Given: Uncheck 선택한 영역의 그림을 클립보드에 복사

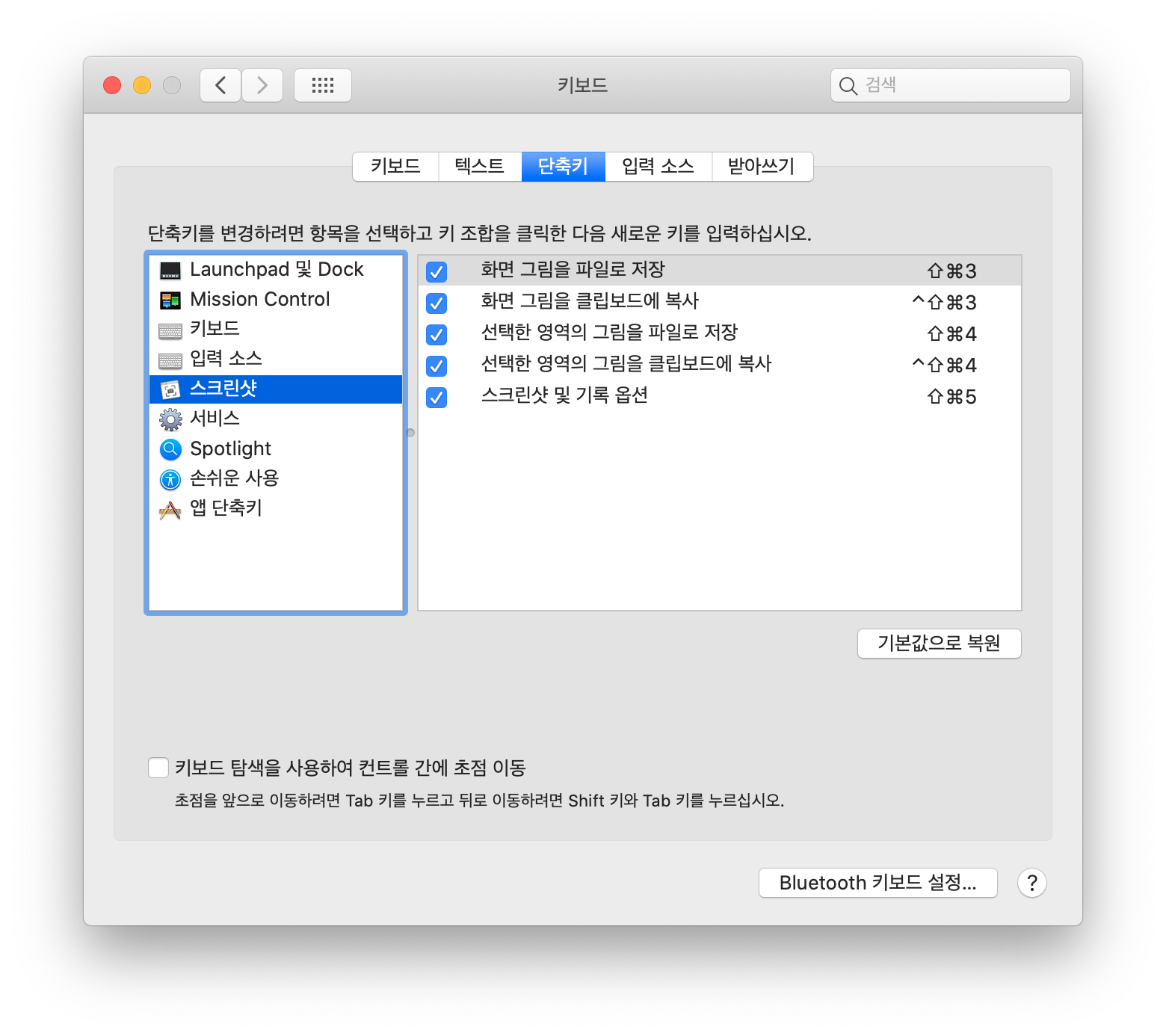Looking at the screenshot, I should tap(437, 366).
